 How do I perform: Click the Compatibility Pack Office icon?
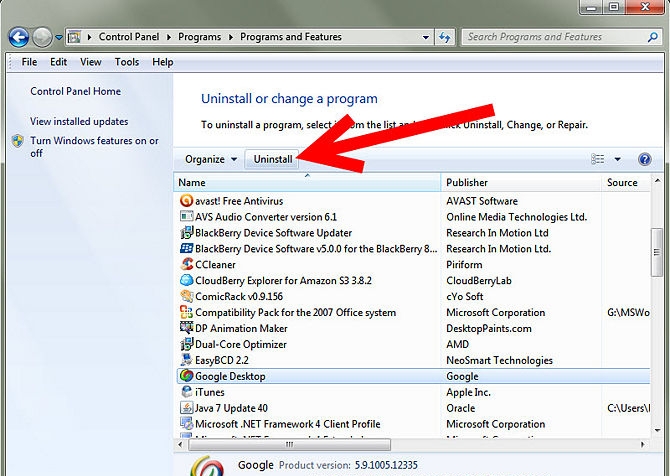pos(186,312)
